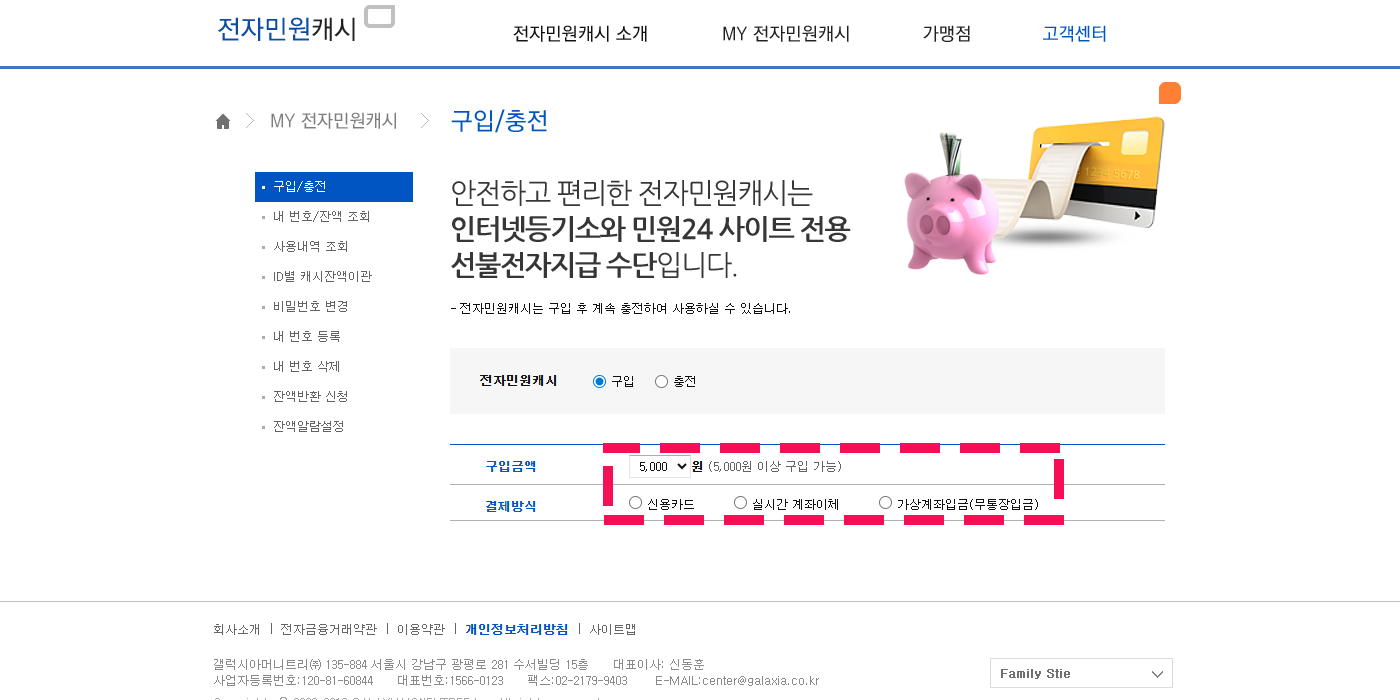1400x700 pixels.
Task: Click the 전자민원캐시 logo
Action: click(x=287, y=29)
